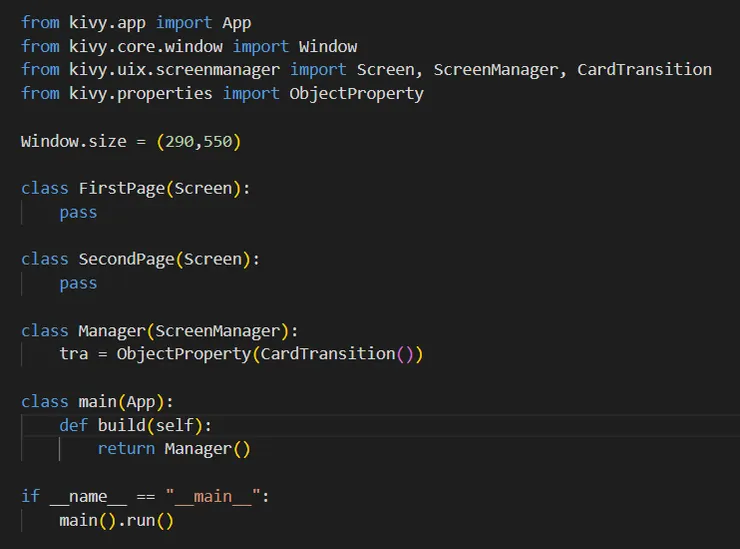
Task: Click 'kivy.core.window' in the second line
Action: [x=146, y=46]
